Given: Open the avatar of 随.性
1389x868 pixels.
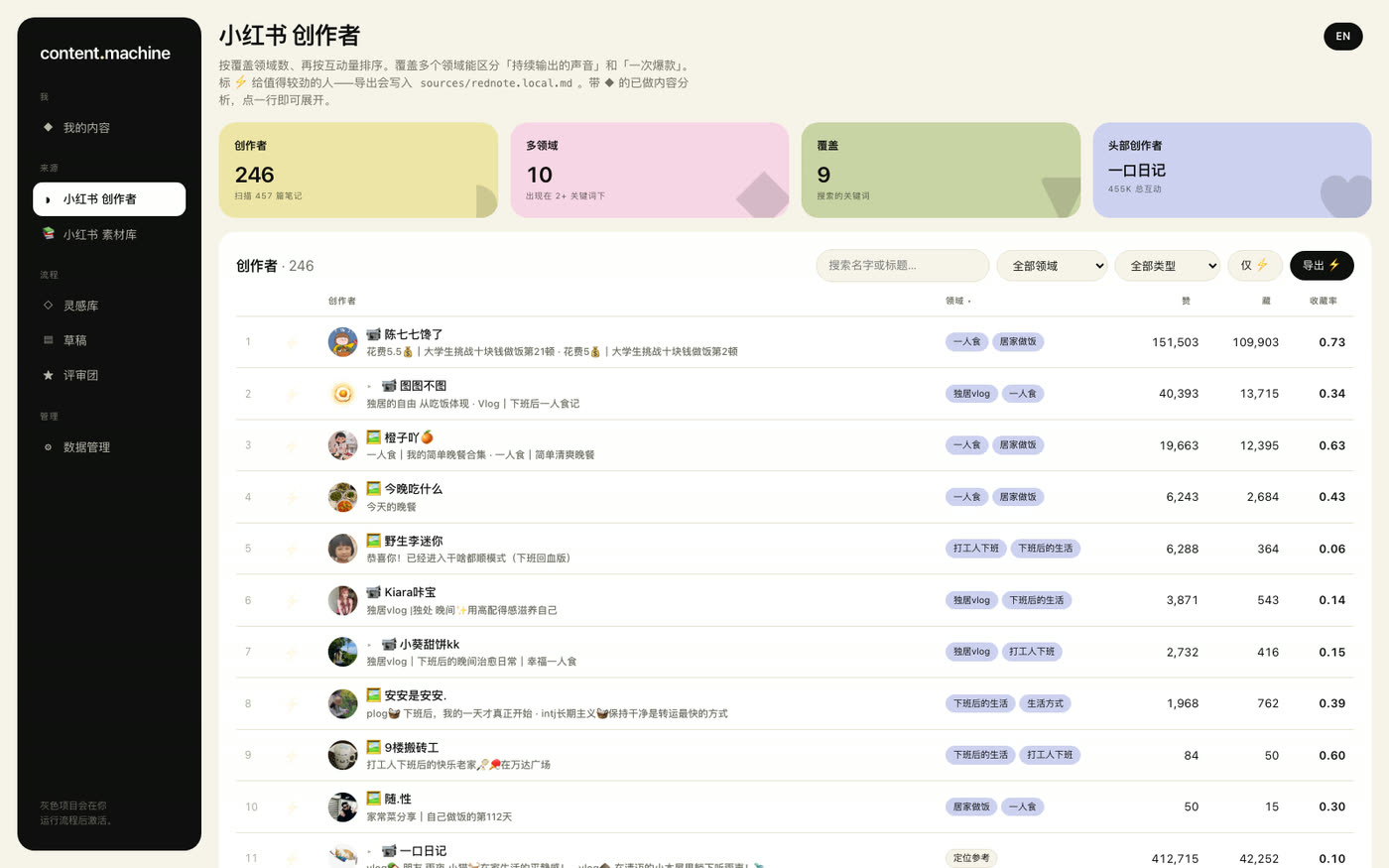Looking at the screenshot, I should click(x=343, y=806).
